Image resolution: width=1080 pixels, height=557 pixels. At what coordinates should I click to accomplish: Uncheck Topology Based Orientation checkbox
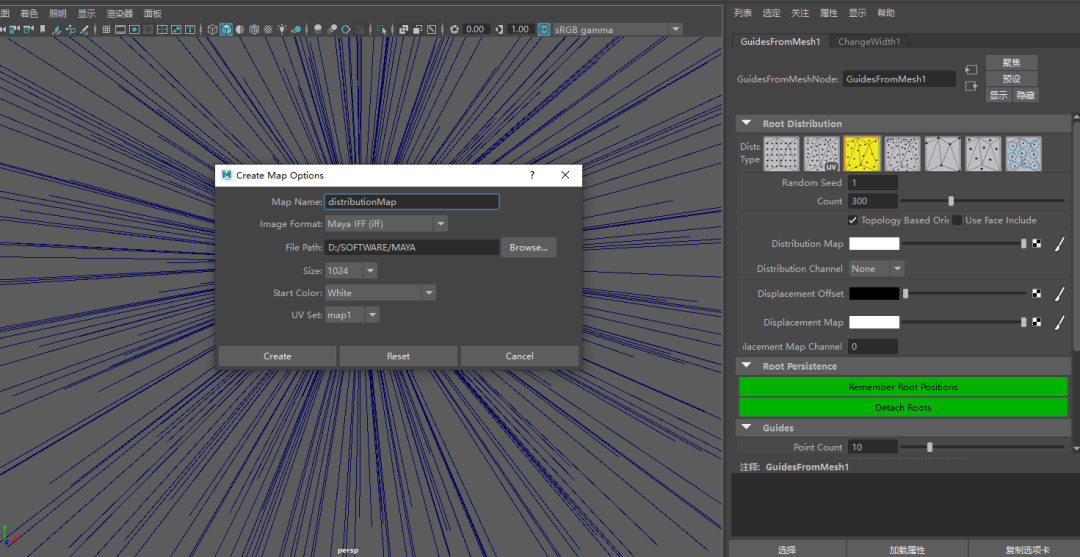point(853,220)
